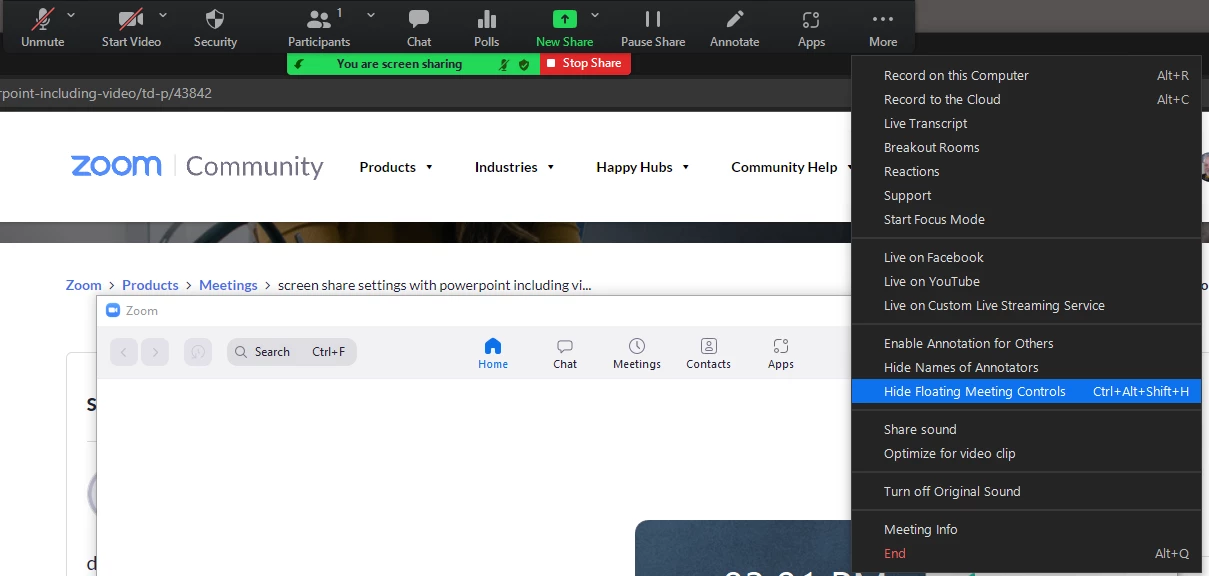Click the Meetings breadcrumb link

(x=228, y=285)
